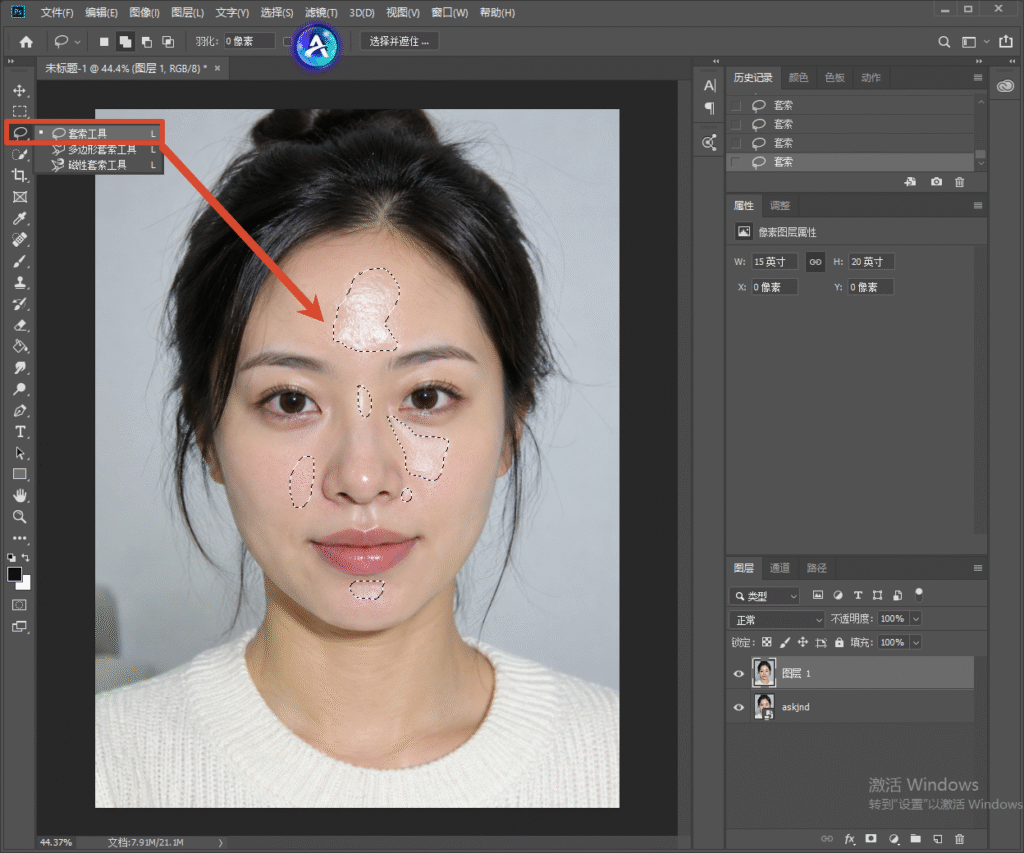Select the Eyedropper tool
Image resolution: width=1024 pixels, height=853 pixels.
tap(20, 219)
